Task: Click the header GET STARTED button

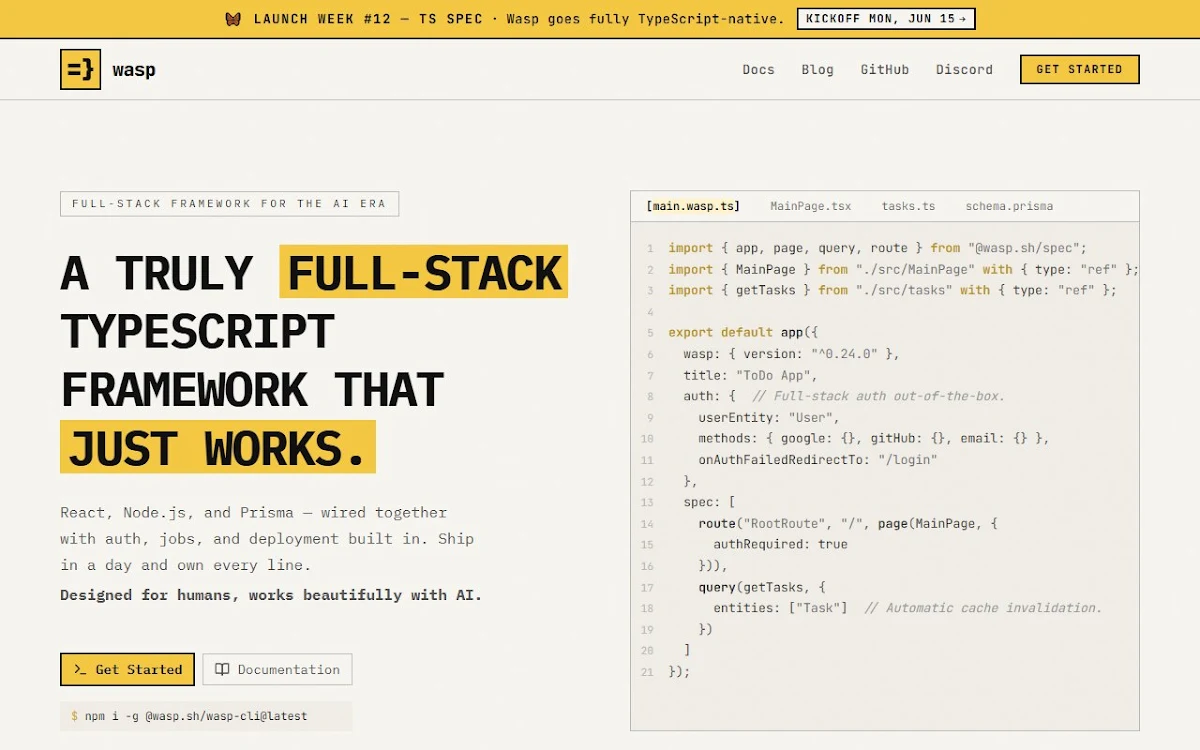Action: click(x=1079, y=69)
